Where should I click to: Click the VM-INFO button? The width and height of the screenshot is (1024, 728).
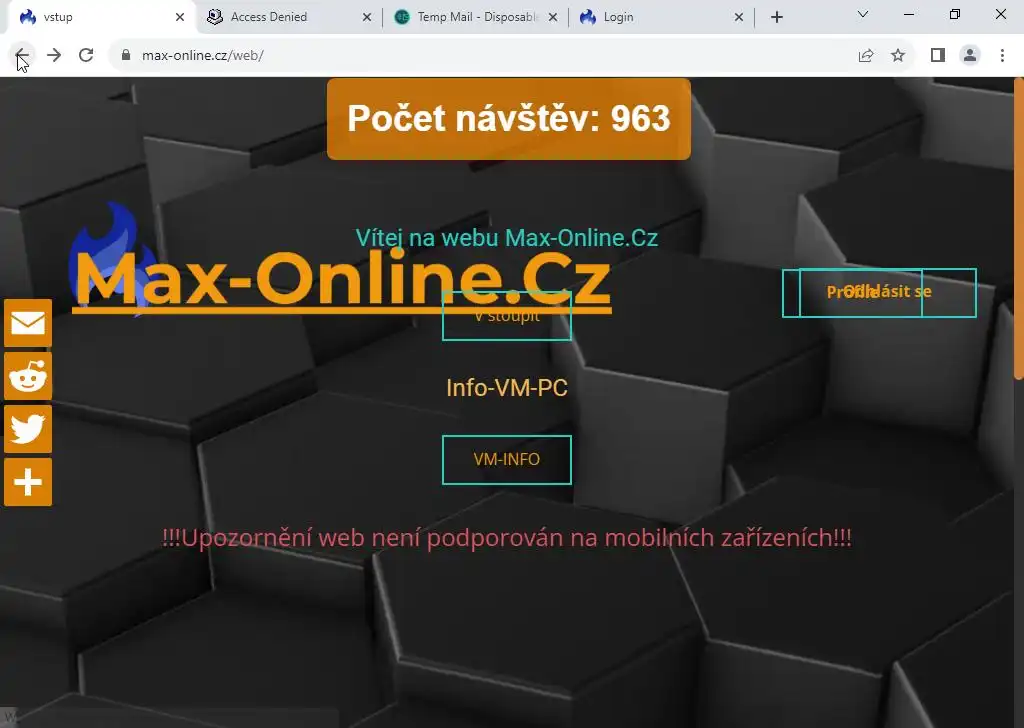tap(507, 460)
